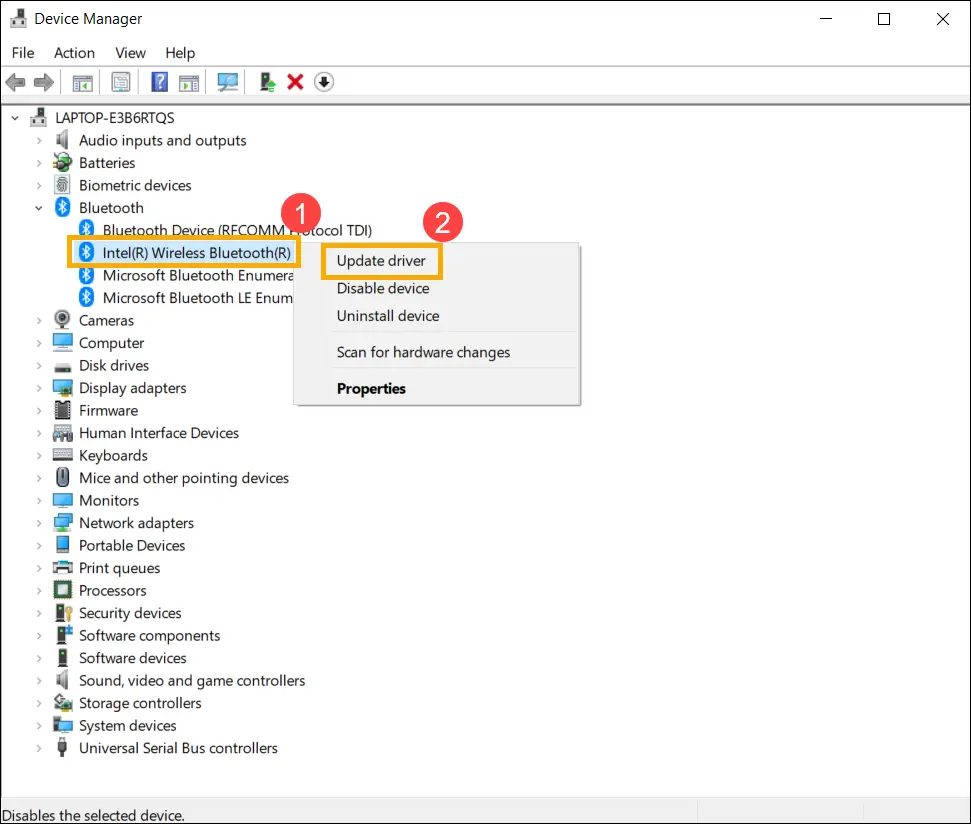971x824 pixels.
Task: Select the Cameras category
Action: 106,321
